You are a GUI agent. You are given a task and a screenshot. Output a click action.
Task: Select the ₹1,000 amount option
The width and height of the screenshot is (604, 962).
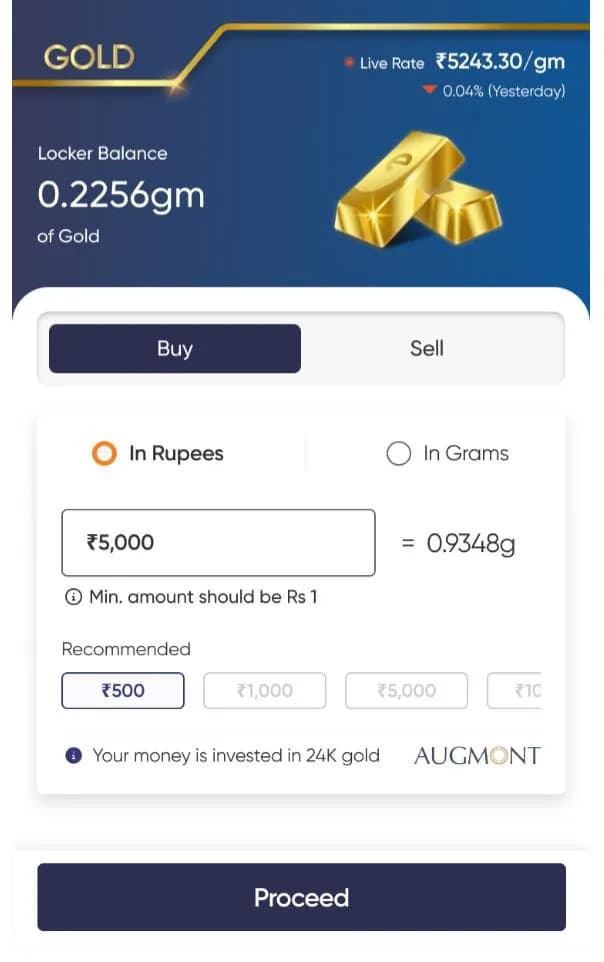[264, 690]
